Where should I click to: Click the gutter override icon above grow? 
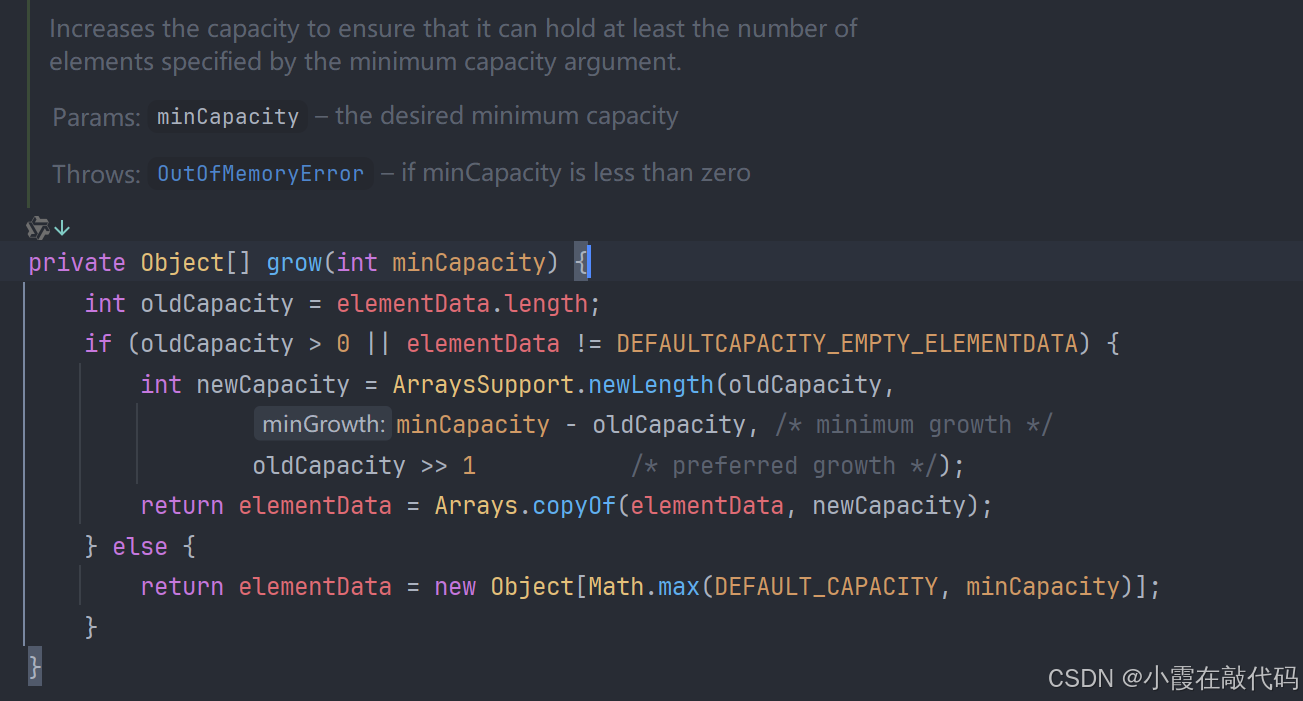37,228
